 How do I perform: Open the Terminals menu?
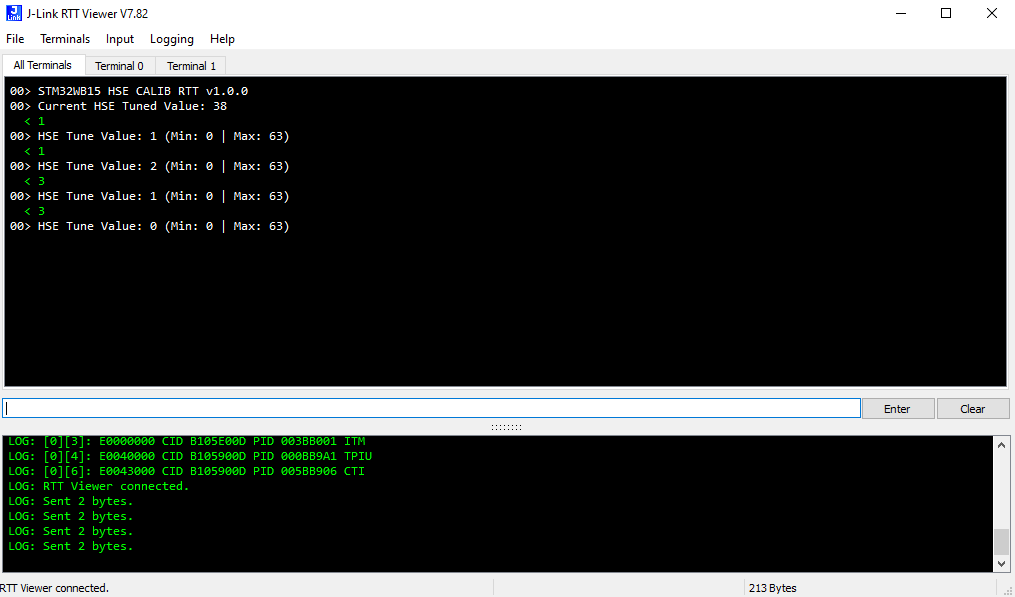[65, 39]
